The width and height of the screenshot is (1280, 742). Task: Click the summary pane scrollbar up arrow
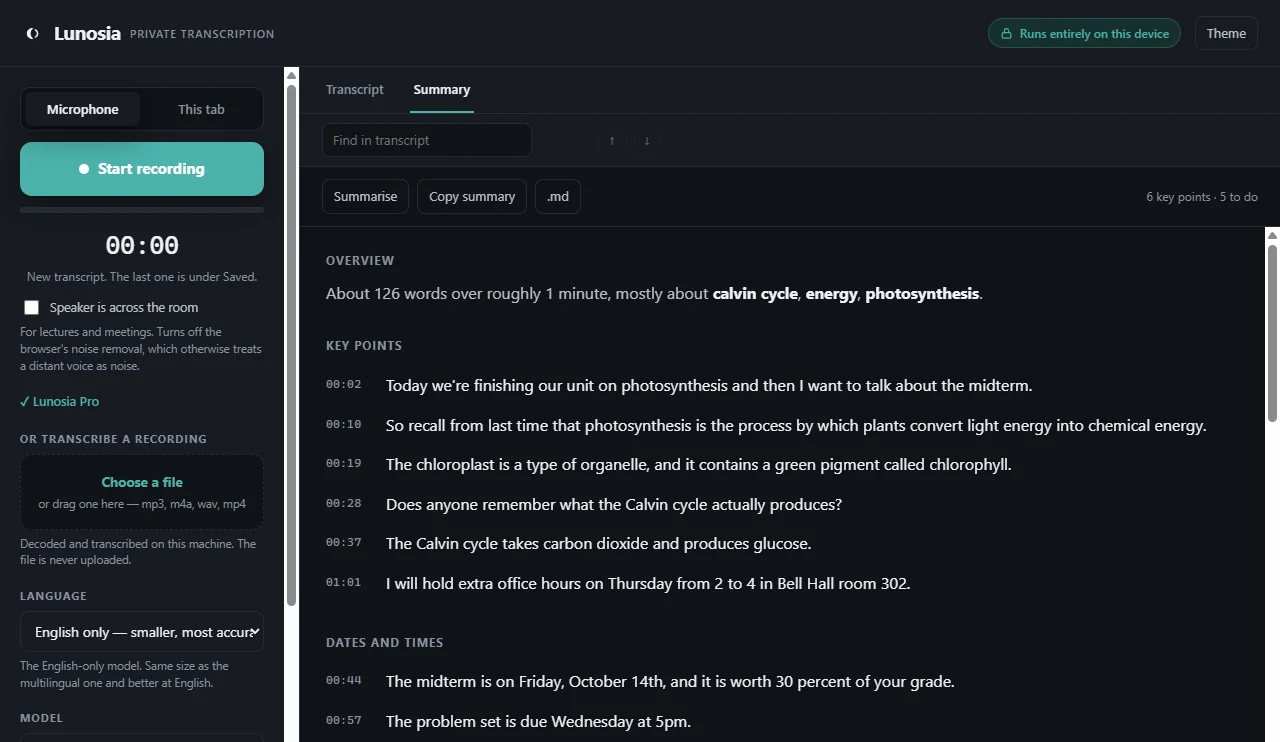(x=1272, y=235)
